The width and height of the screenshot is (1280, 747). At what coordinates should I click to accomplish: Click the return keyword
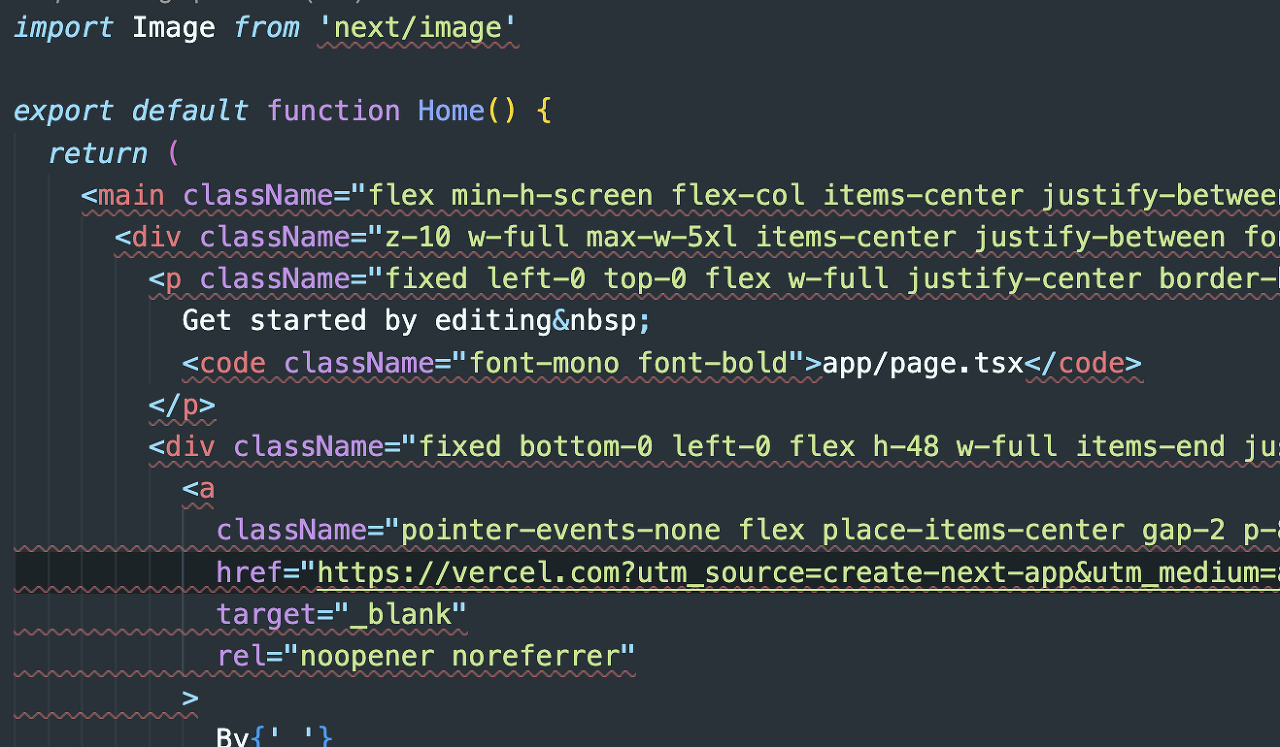click(x=98, y=153)
